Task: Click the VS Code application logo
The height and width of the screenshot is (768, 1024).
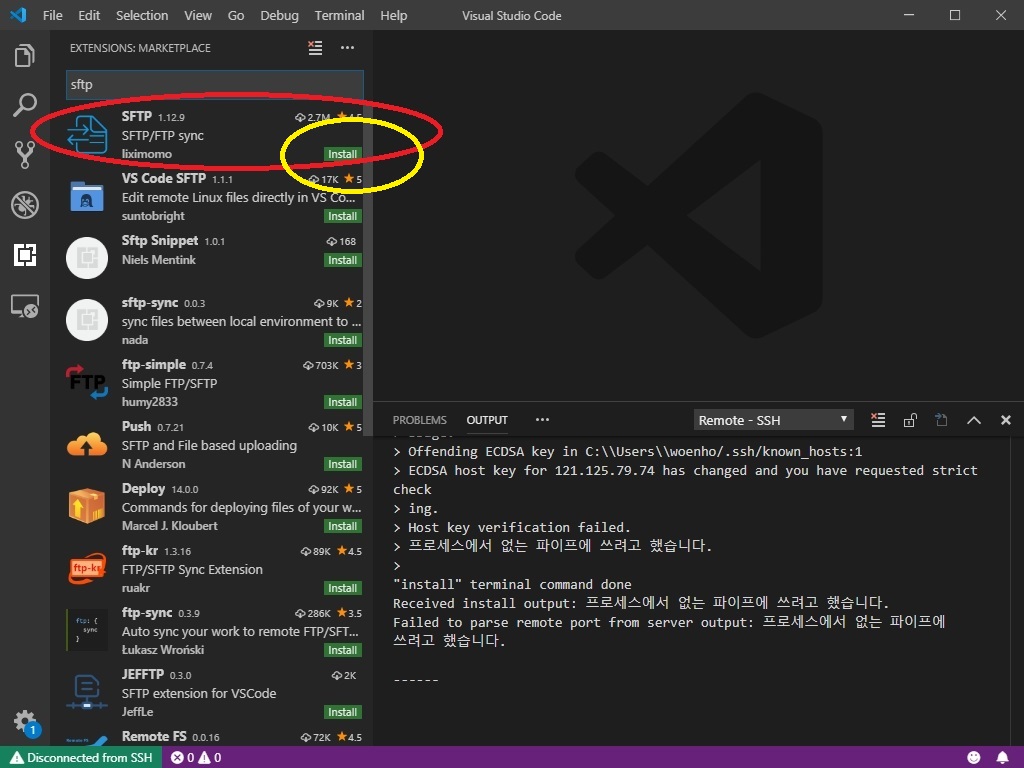Action: (18, 15)
